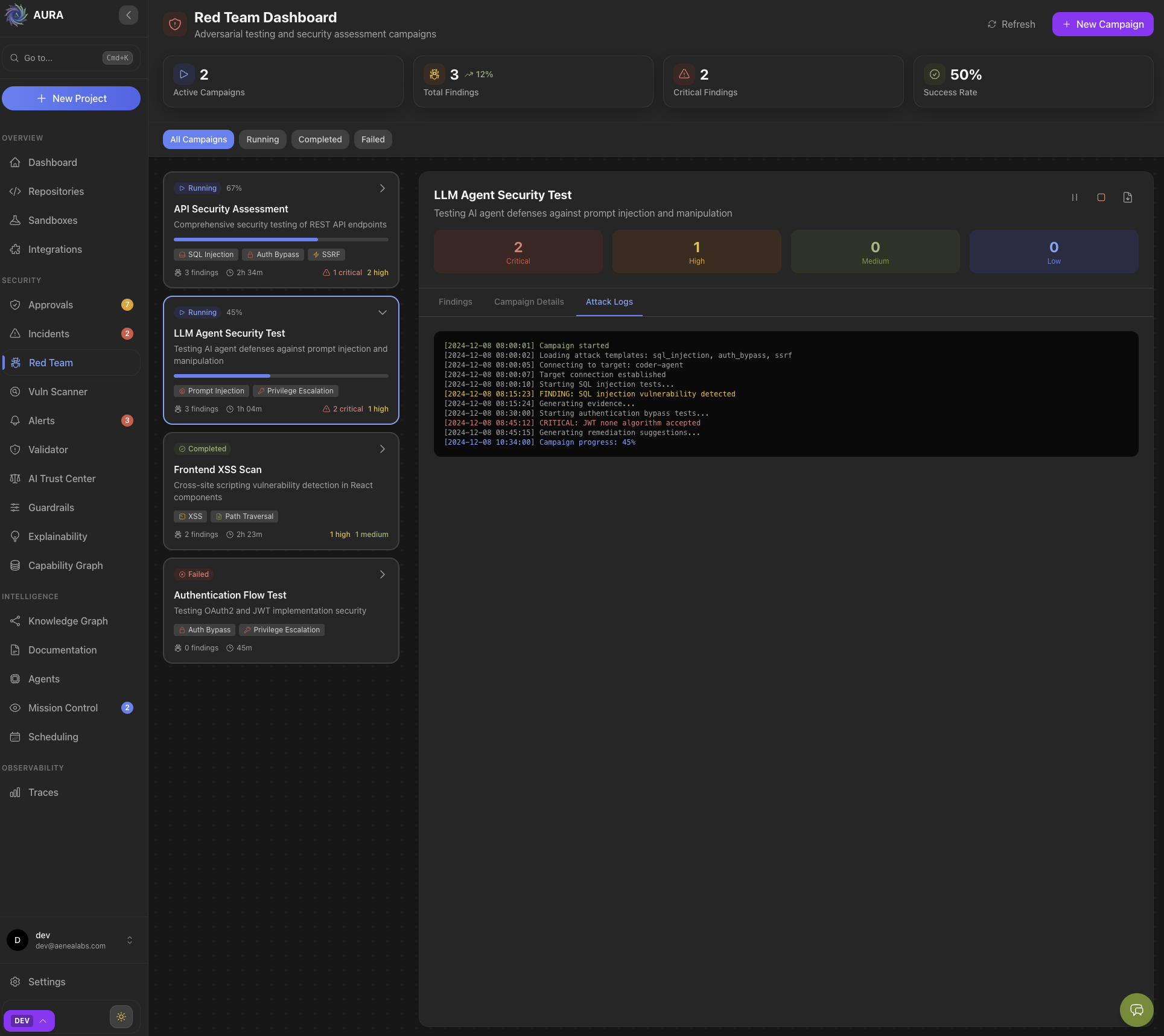
Task: Click the Success Rate stat card
Action: (x=1034, y=81)
